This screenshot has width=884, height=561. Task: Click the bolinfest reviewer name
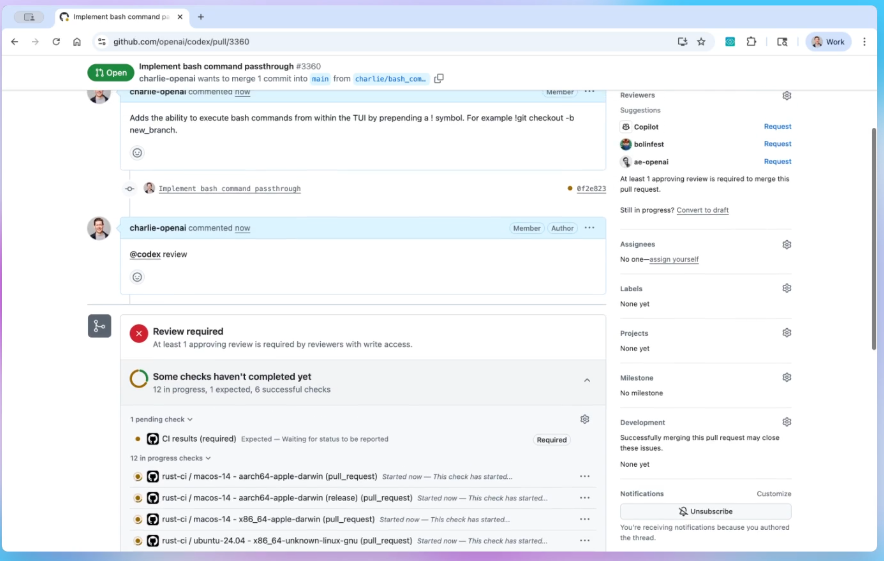point(649,144)
